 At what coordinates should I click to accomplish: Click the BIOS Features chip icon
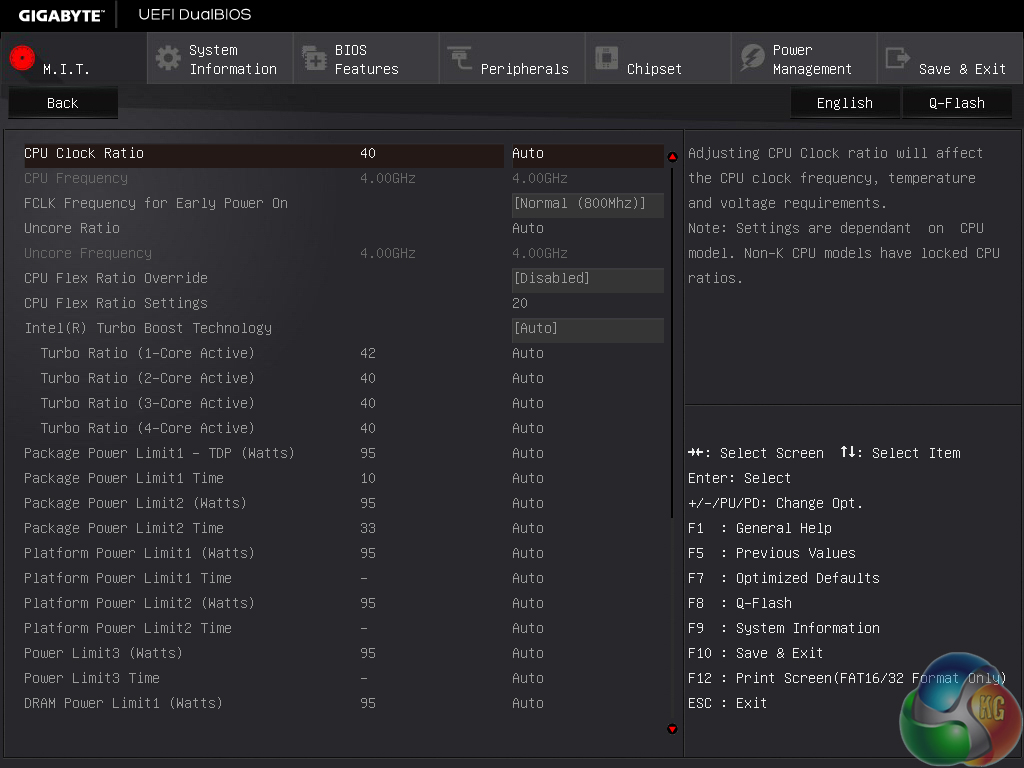314,58
